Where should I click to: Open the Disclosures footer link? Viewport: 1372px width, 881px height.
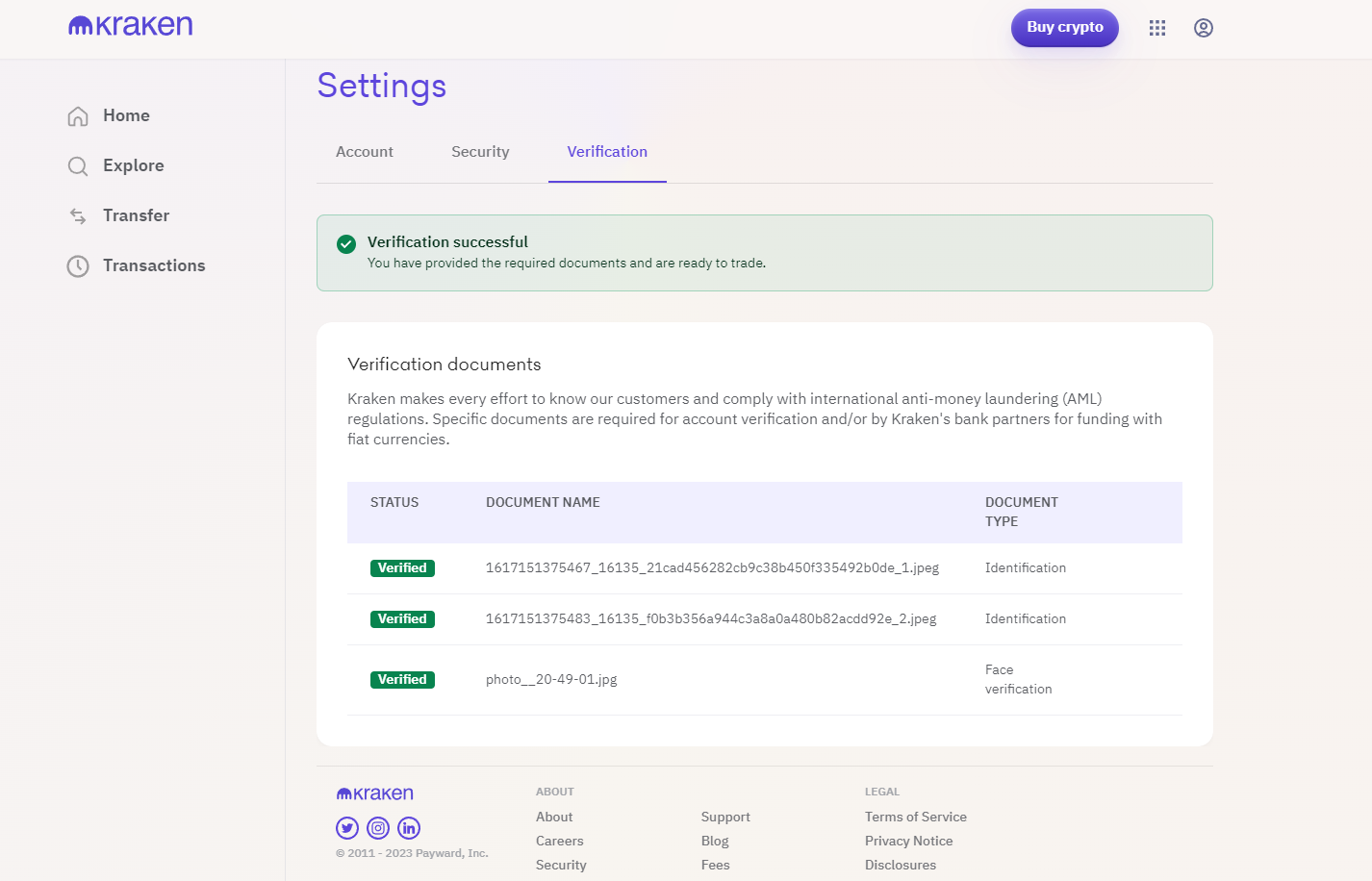[x=901, y=865]
